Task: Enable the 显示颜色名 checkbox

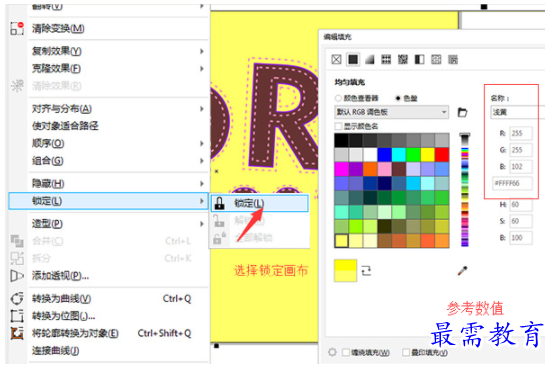Action: pyautogui.click(x=338, y=126)
